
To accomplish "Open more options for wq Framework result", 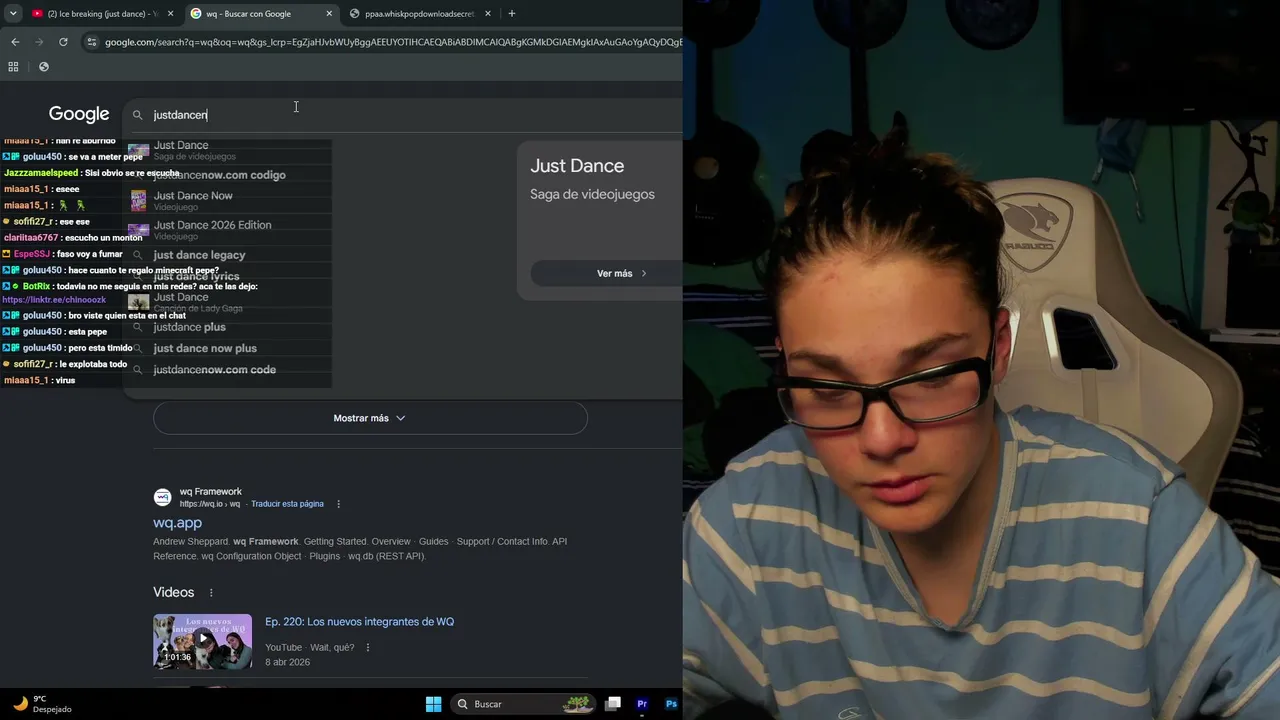I will (338, 504).
